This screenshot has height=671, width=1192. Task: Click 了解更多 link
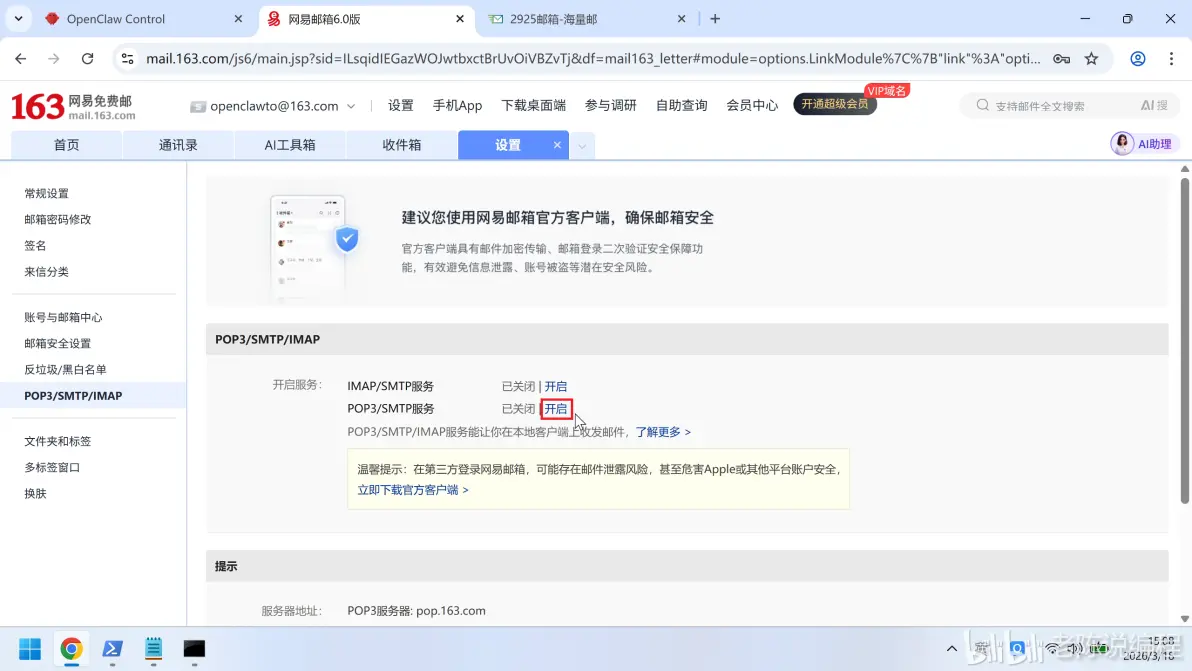pos(663,432)
